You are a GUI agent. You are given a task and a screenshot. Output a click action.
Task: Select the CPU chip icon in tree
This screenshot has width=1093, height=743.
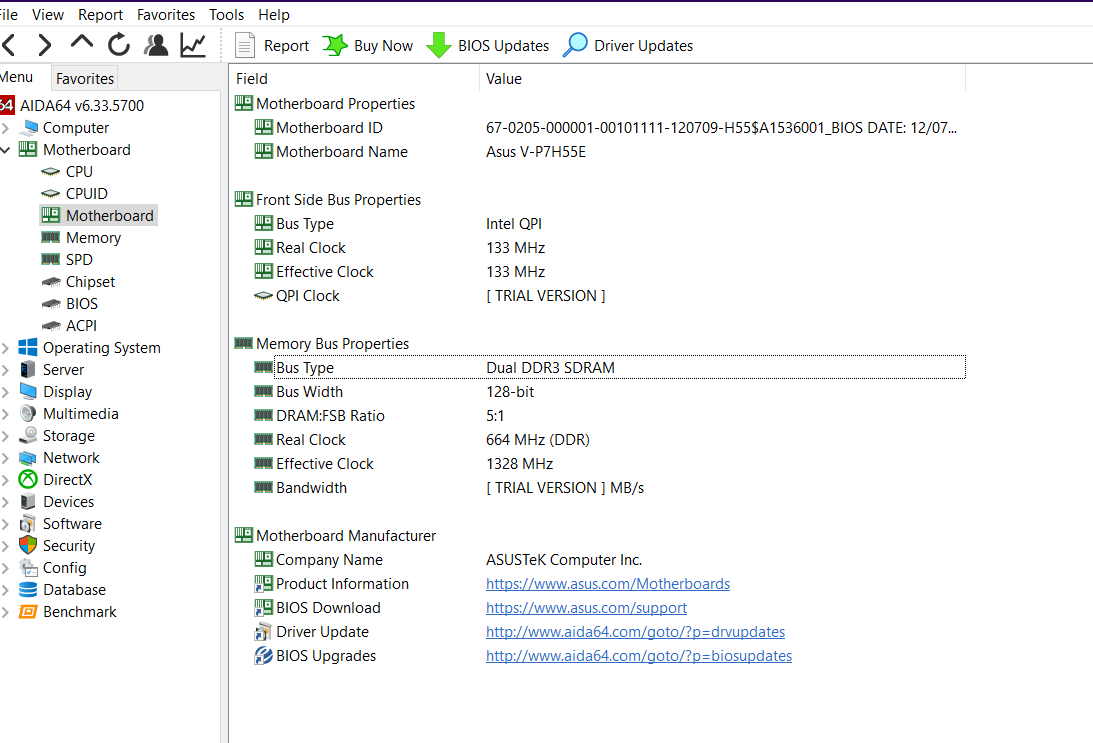[50, 171]
